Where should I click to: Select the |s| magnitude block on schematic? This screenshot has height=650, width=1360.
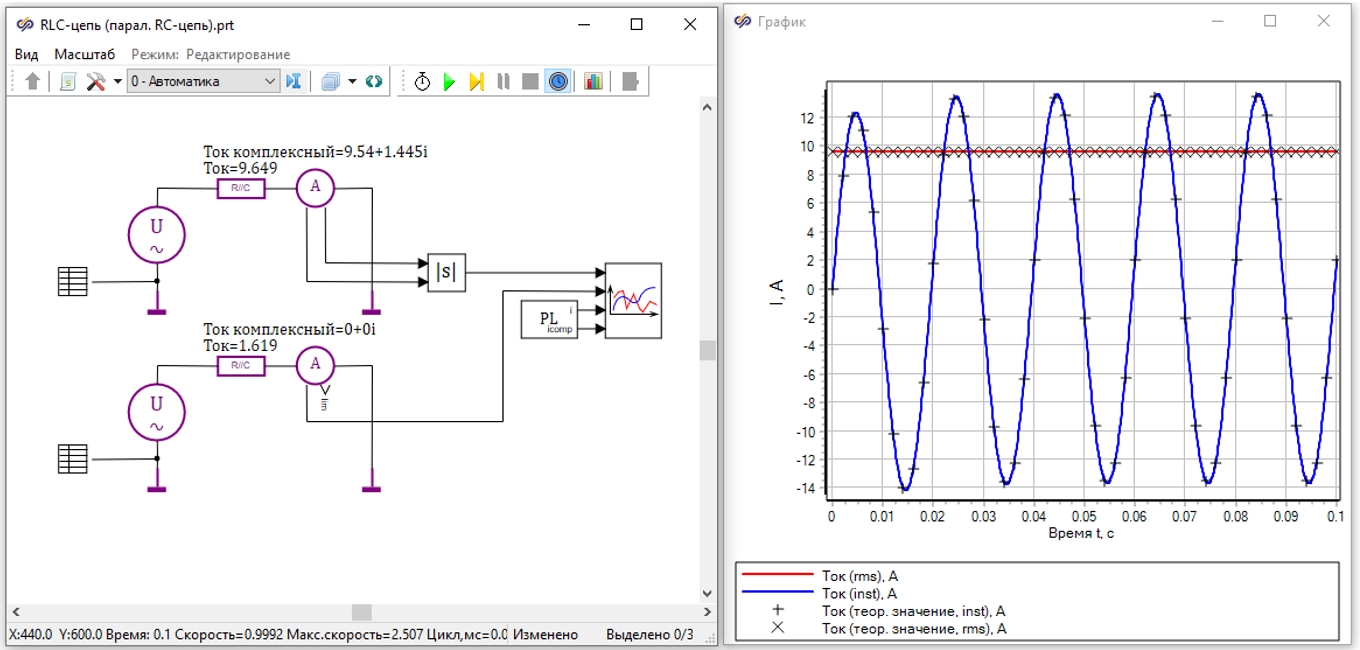[x=447, y=273]
